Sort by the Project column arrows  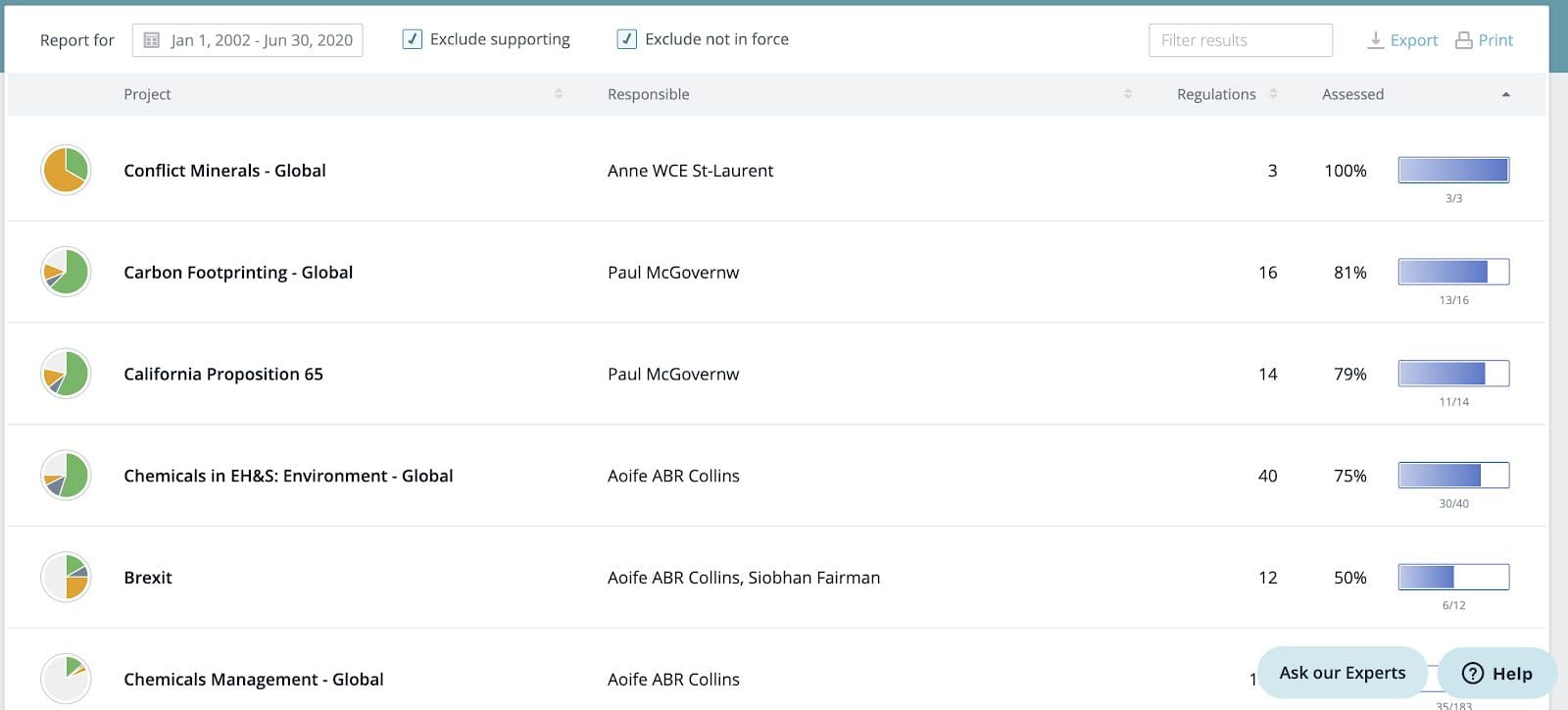click(559, 94)
